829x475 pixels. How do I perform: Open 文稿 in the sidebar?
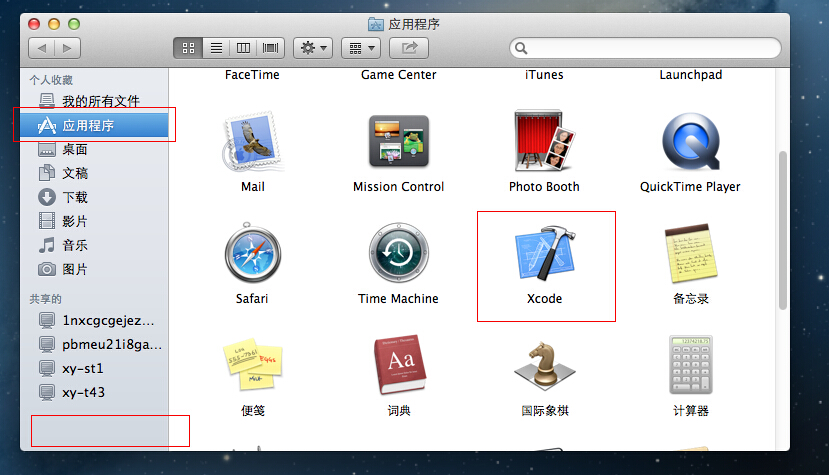94,173
